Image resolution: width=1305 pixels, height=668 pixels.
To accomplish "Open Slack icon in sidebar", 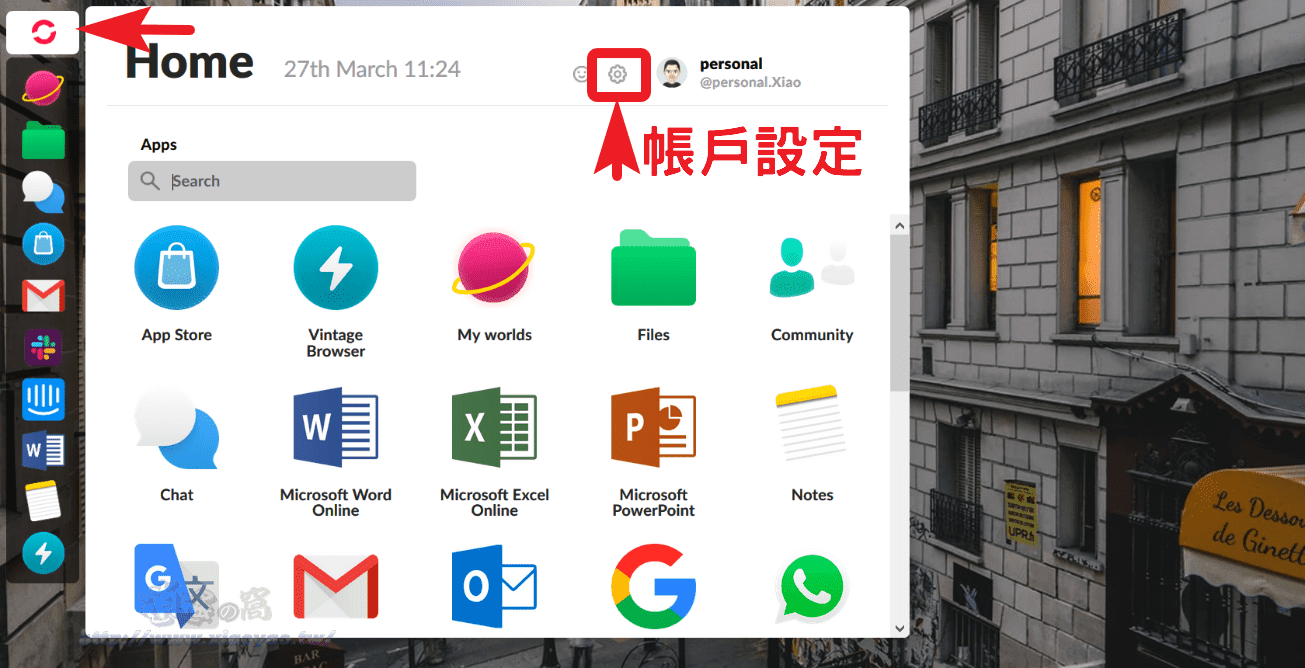I will [x=43, y=347].
